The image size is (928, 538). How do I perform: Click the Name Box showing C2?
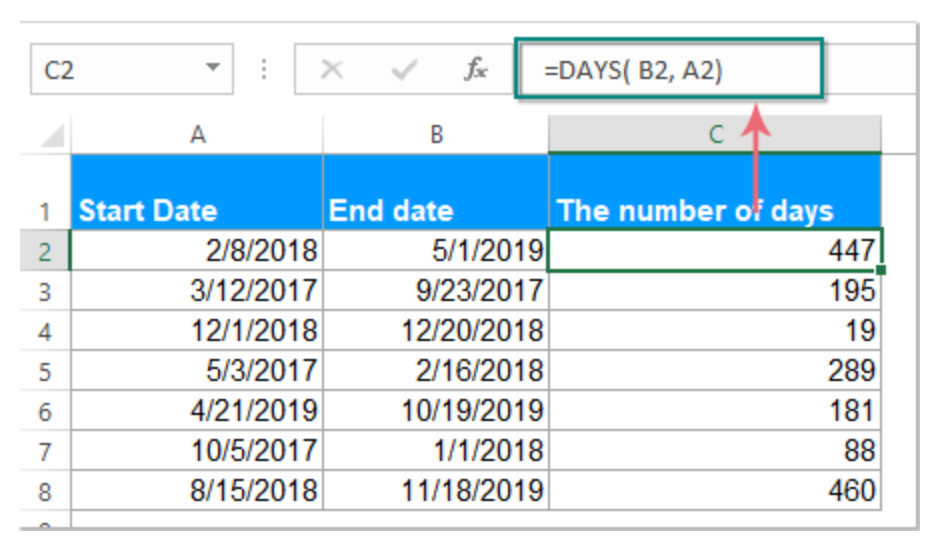click(110, 70)
